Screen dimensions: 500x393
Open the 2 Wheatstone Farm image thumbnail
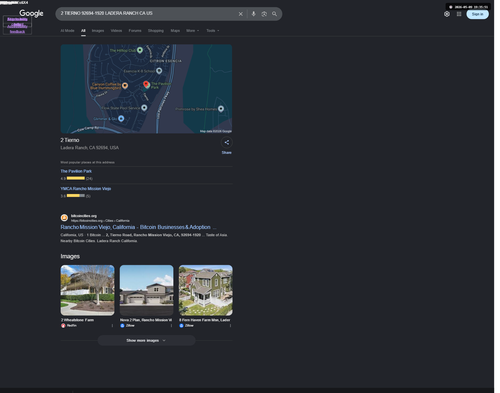tap(87, 290)
